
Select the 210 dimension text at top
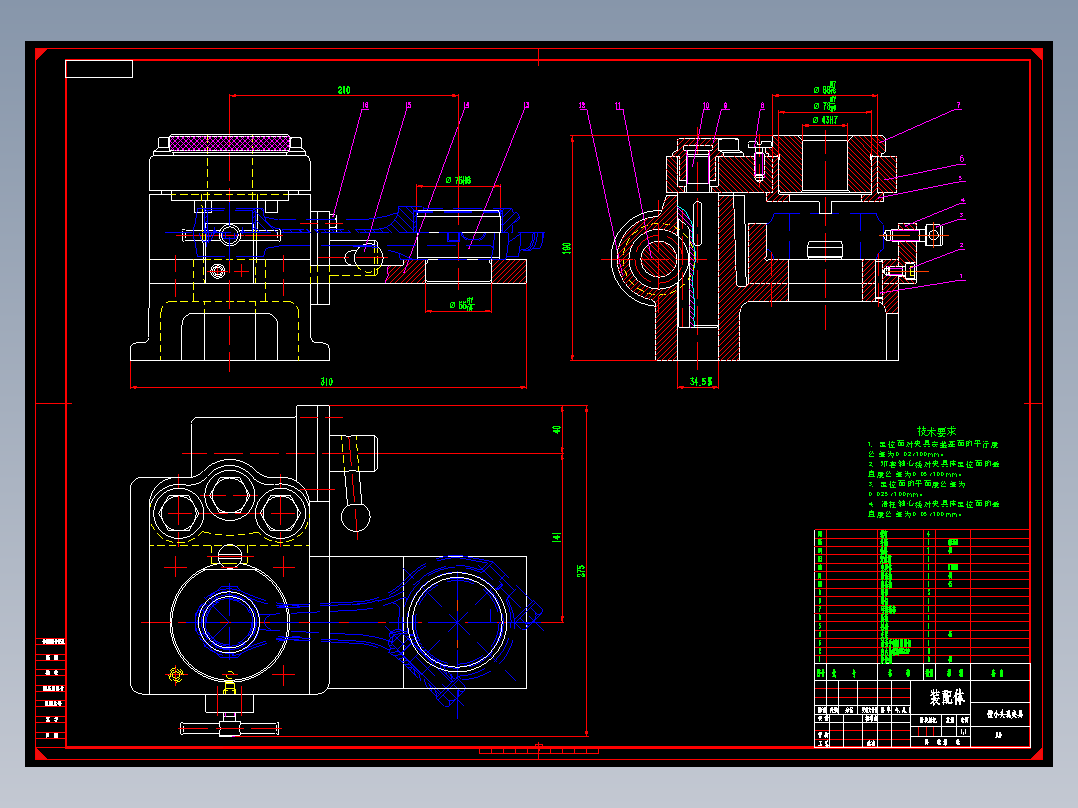pyautogui.click(x=344, y=90)
